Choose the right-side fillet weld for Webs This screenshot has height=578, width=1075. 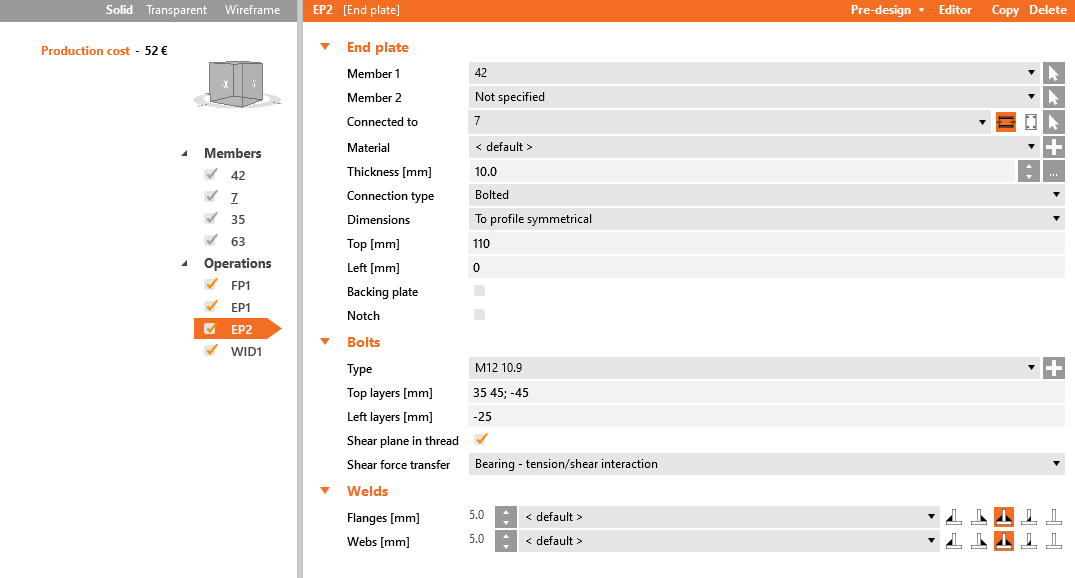[x=979, y=541]
